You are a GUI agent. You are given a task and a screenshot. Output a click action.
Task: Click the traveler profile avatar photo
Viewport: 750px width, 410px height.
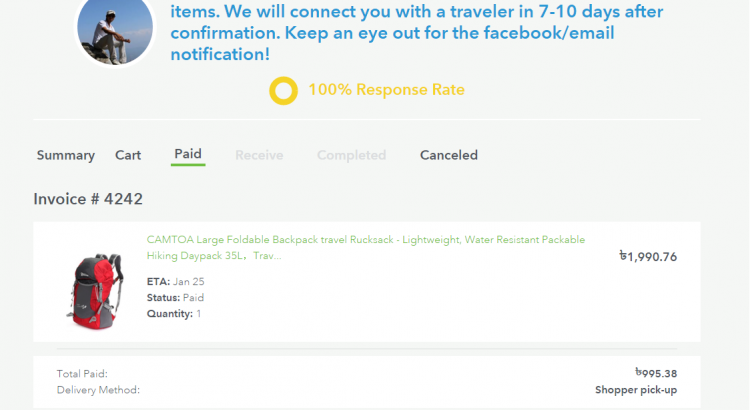(x=116, y=29)
